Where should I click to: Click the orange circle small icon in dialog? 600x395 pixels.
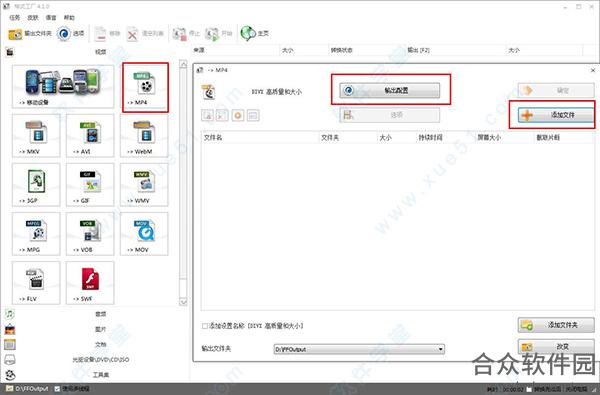tap(238, 115)
